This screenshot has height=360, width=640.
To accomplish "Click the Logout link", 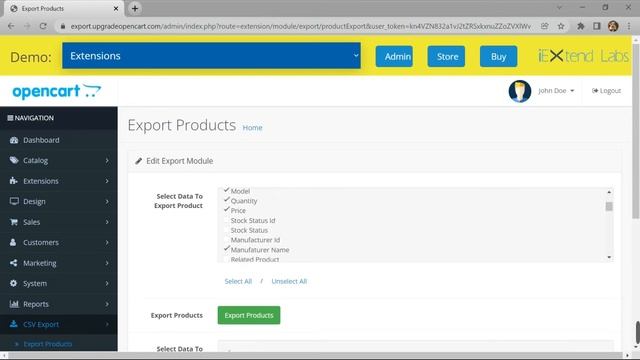I will 606,91.
